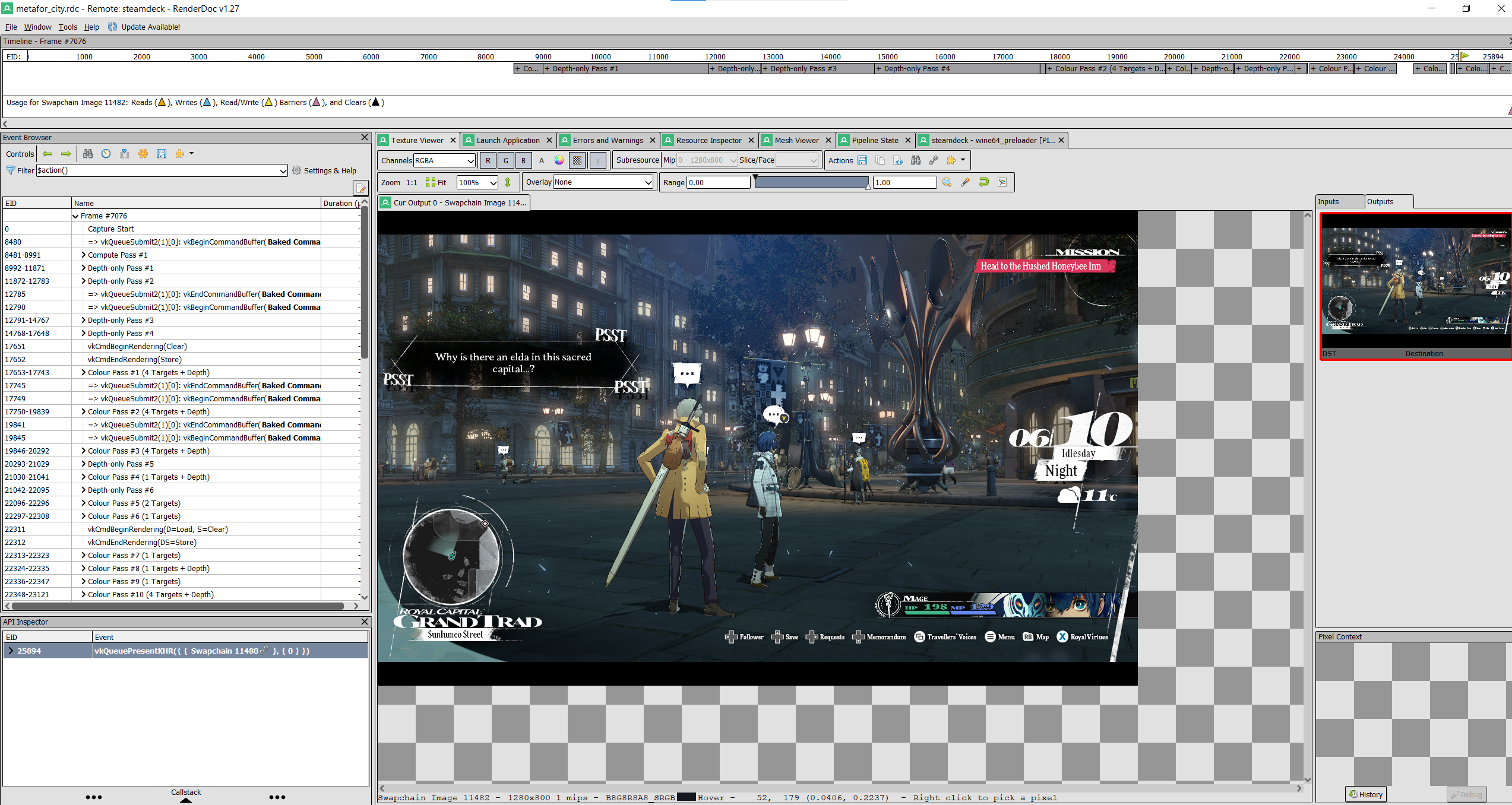Switch to the Pipeline State tab
Screen dimensions: 1512x805
point(874,140)
